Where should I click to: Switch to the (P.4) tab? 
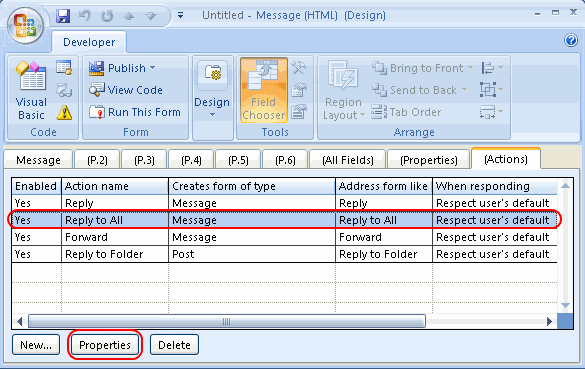pos(191,160)
